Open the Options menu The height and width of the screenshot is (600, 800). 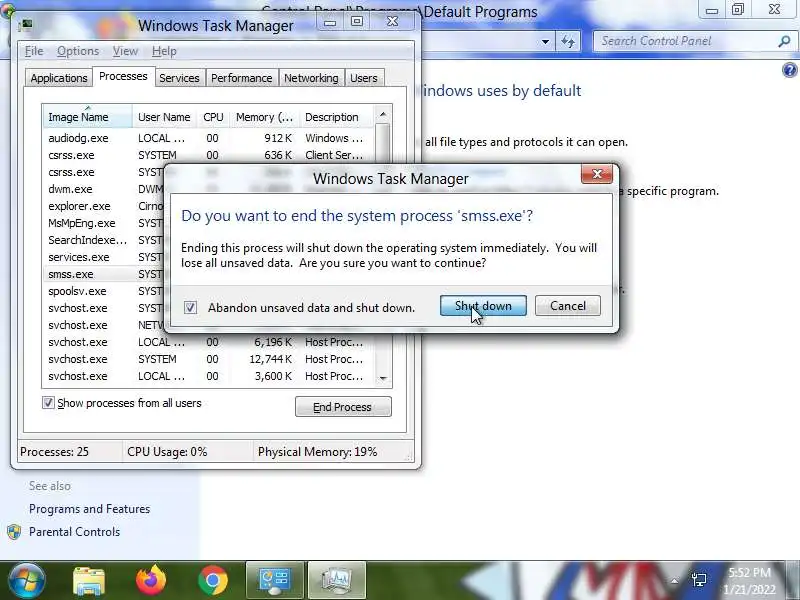click(x=78, y=51)
